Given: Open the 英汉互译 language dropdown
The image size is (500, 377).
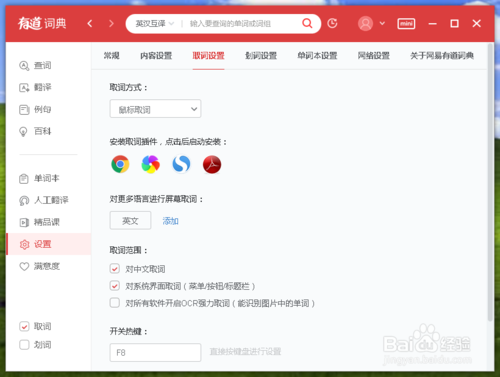Looking at the screenshot, I should point(154,24).
